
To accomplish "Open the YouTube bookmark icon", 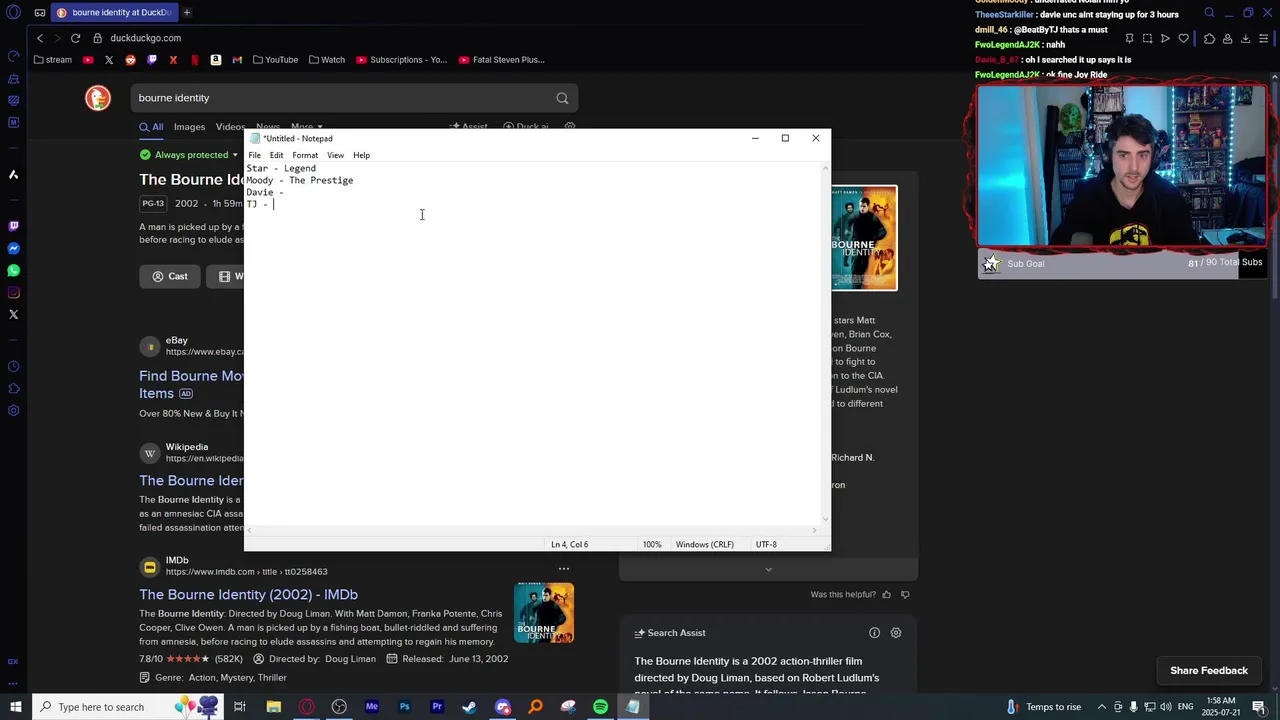I will [88, 60].
